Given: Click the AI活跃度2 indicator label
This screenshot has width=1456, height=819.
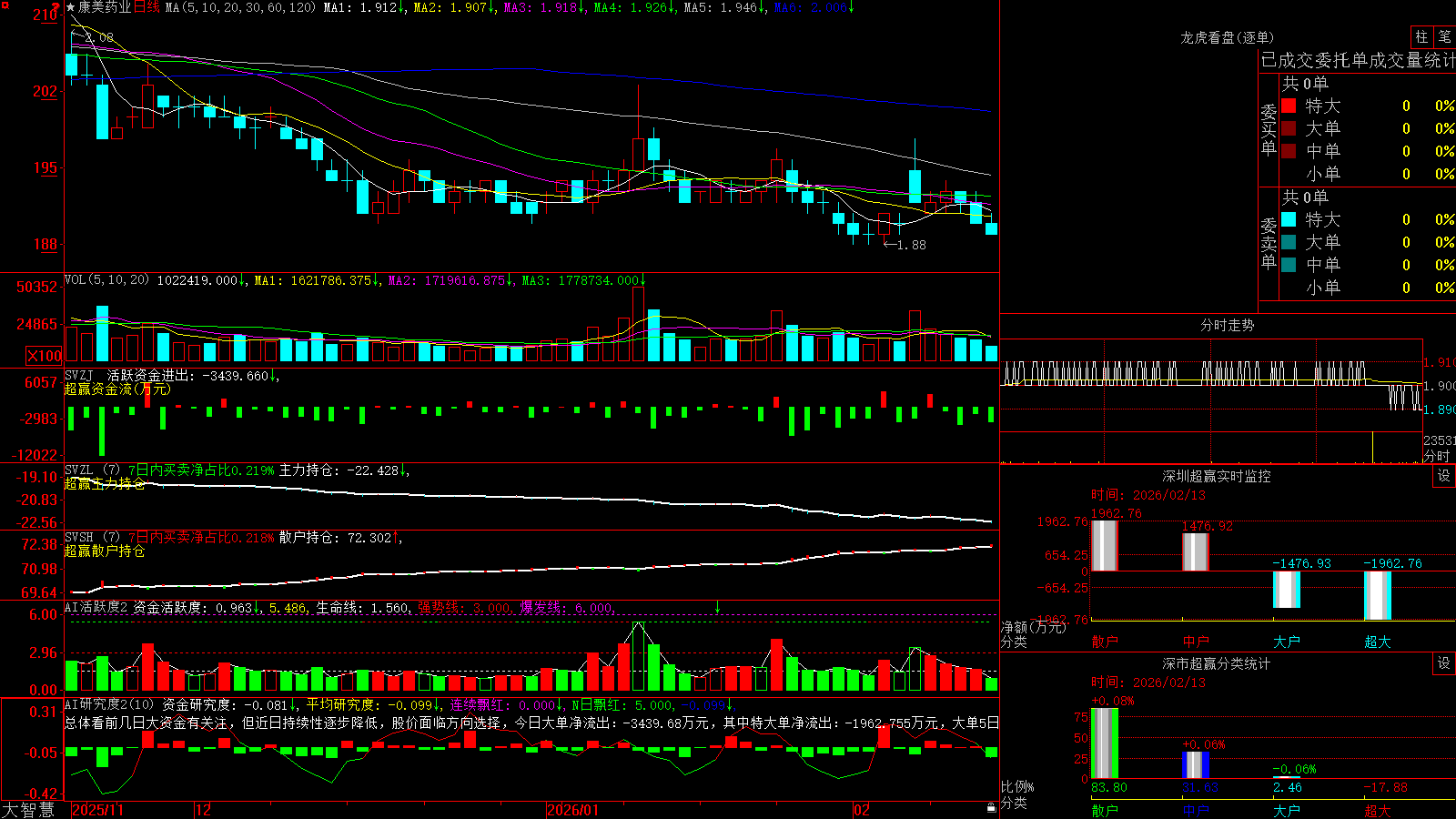Looking at the screenshot, I should (x=96, y=607).
